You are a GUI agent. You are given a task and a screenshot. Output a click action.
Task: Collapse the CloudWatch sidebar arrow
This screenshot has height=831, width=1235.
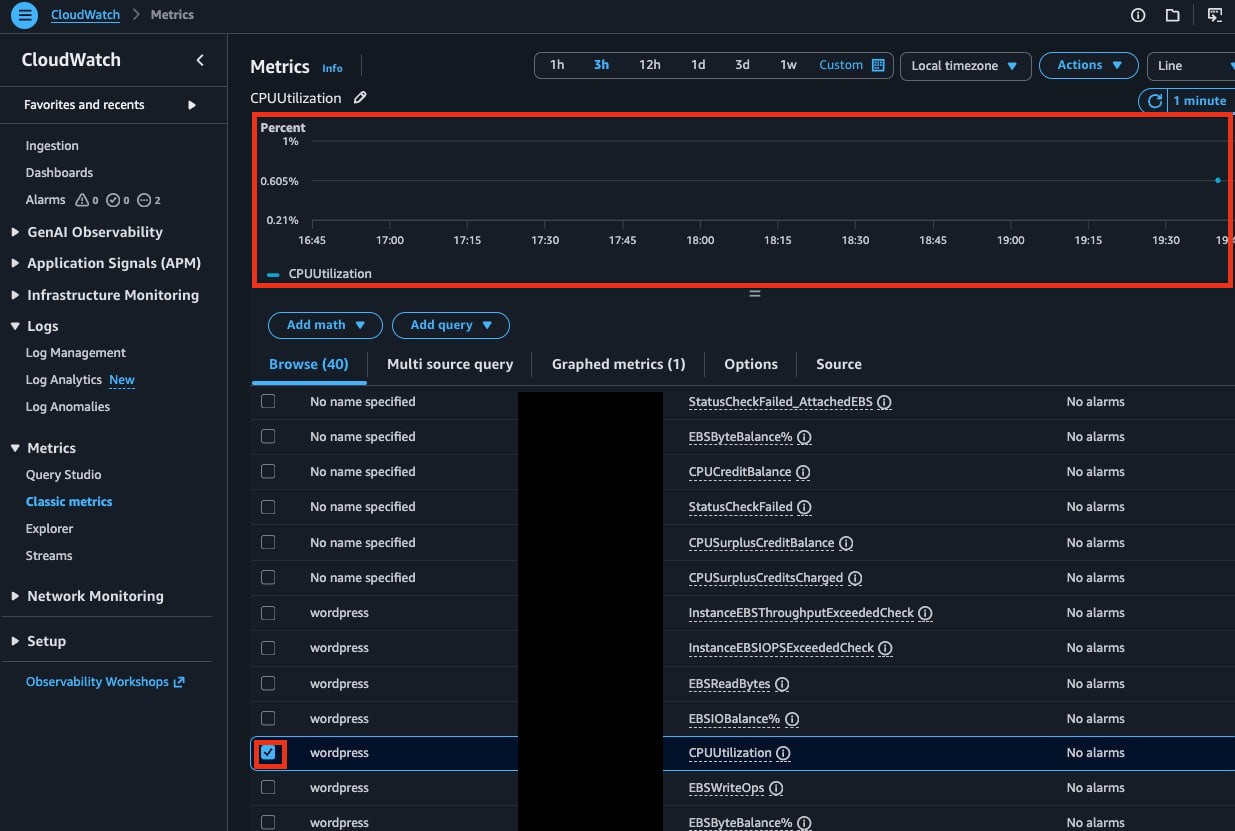[200, 60]
